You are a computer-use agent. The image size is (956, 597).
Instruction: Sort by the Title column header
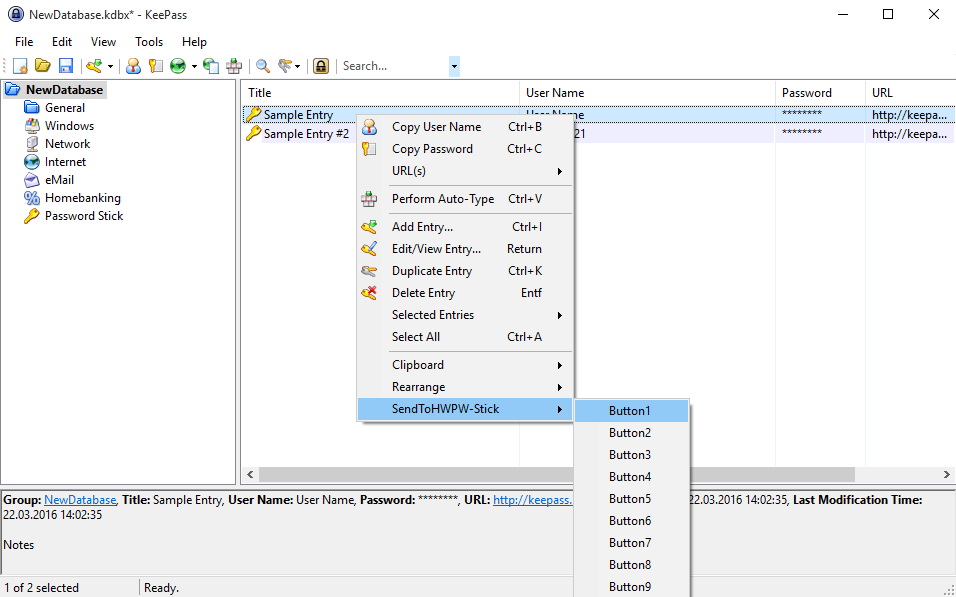tap(380, 93)
